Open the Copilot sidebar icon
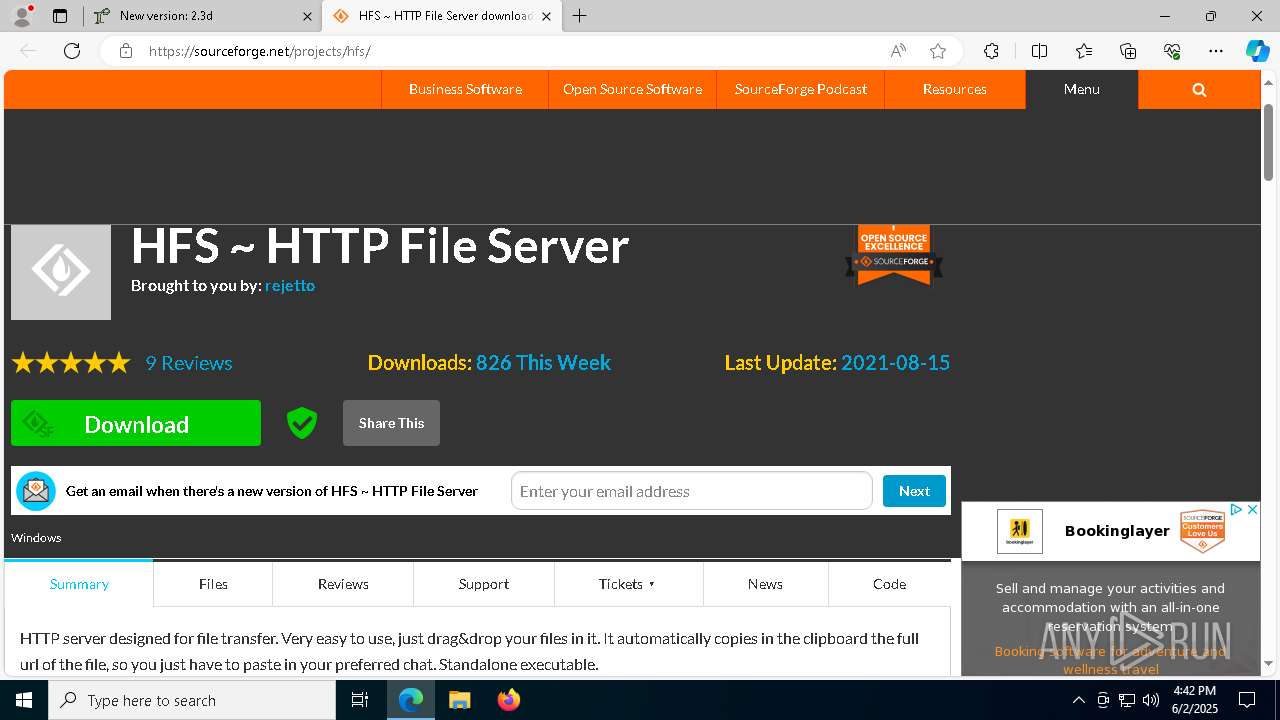 coord(1257,51)
